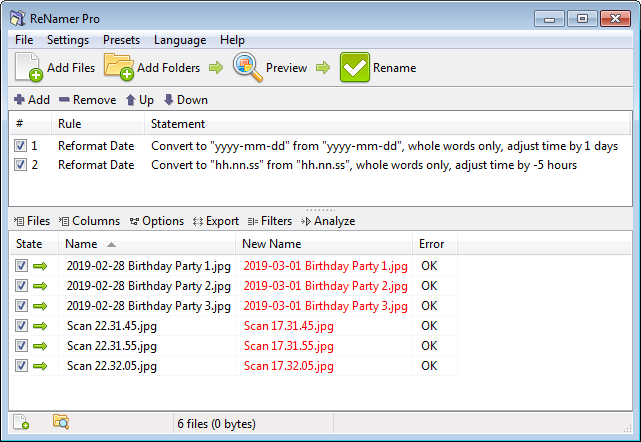This screenshot has width=641, height=442.
Task: Open the Filters dropdown button
Action: click(x=270, y=221)
